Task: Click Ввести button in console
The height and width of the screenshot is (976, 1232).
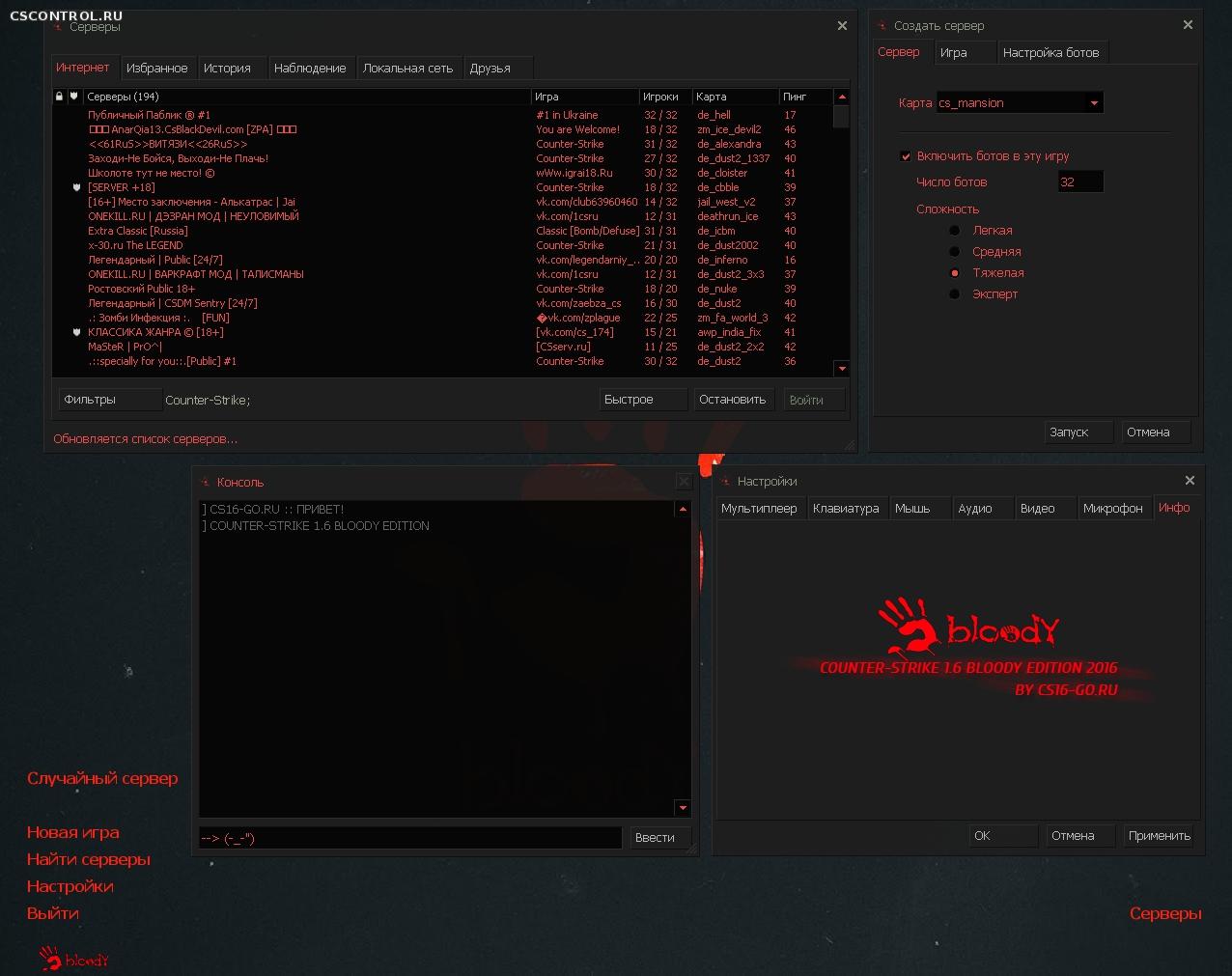Action: (x=660, y=838)
